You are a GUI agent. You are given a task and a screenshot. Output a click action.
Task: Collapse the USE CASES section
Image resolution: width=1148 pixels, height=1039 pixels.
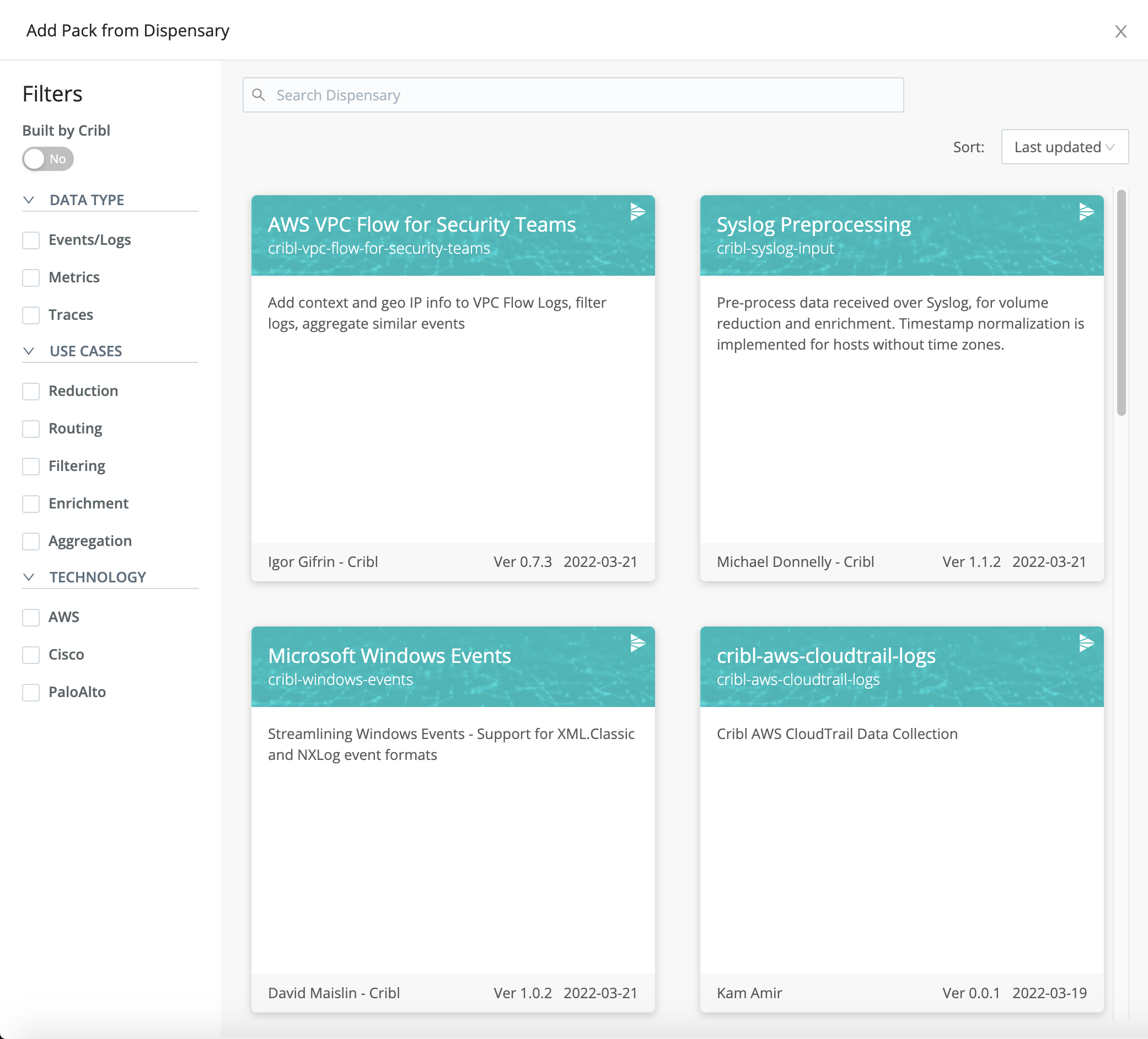pyautogui.click(x=29, y=351)
